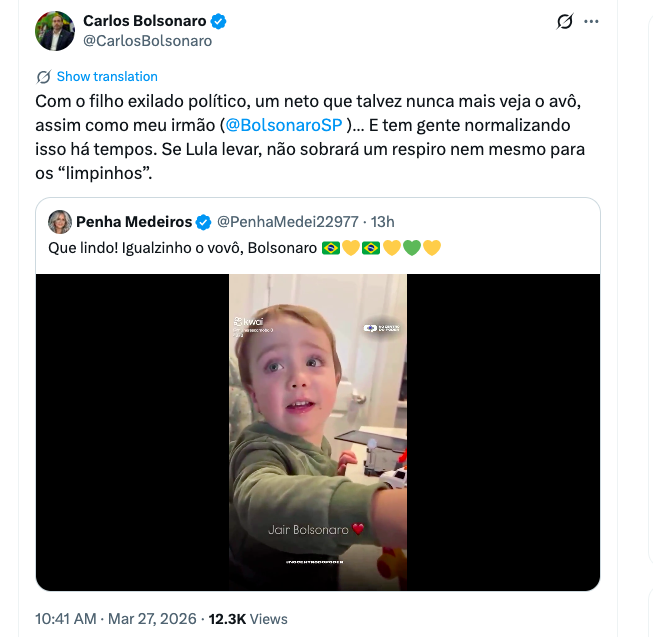The height and width of the screenshot is (637, 653).
Task: Play the quoted video of the child
Action: 318,430
